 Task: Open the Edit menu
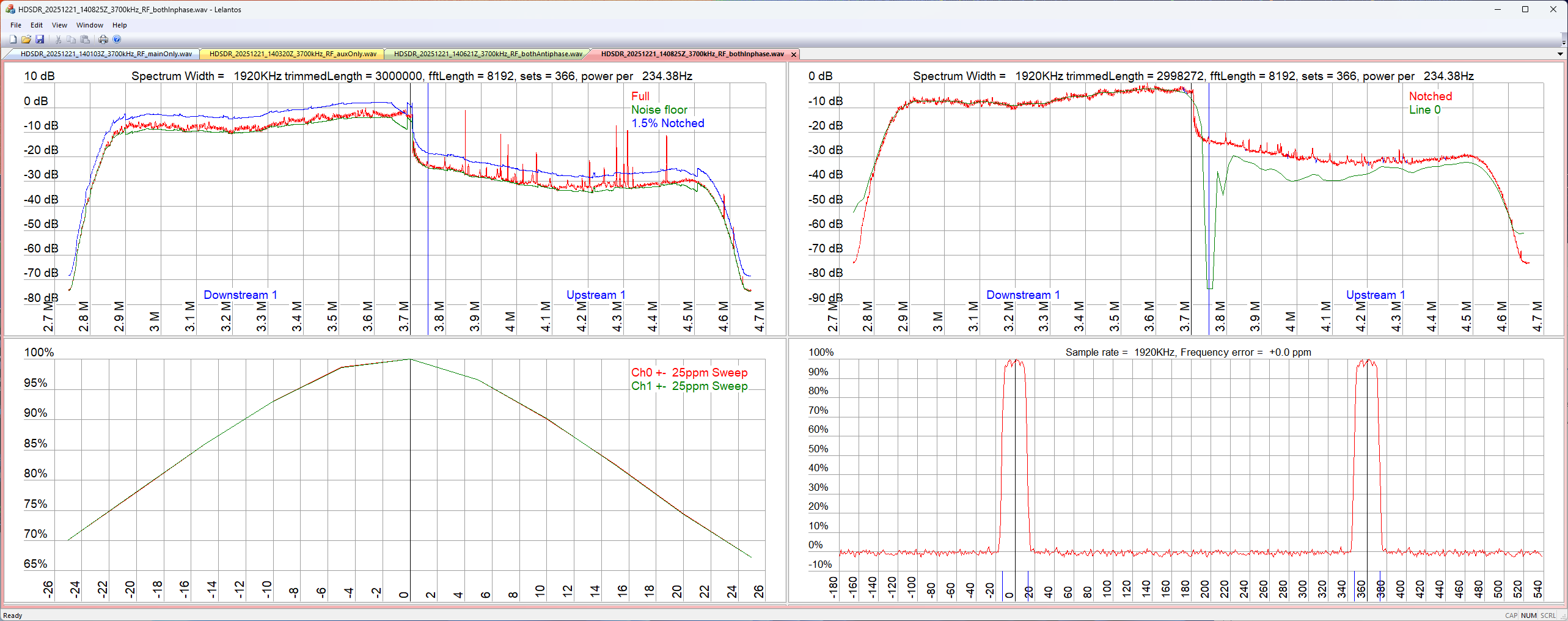tap(37, 25)
